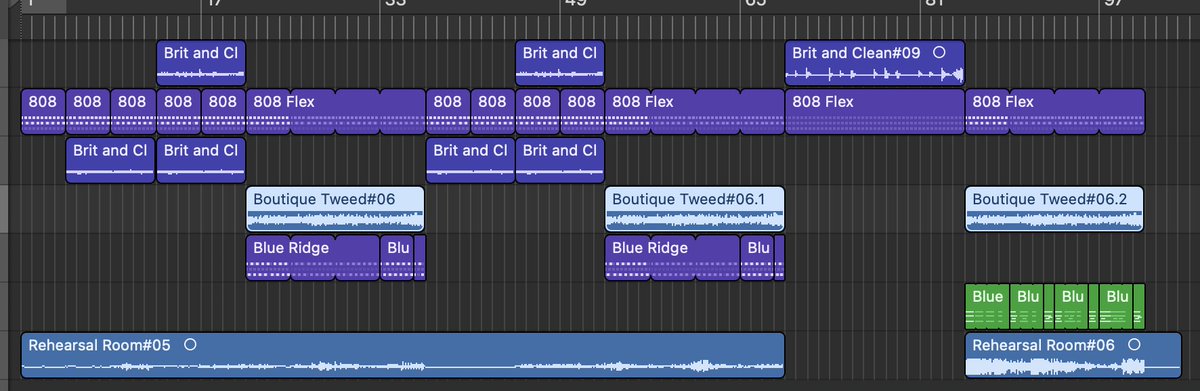The image size is (1200, 391).
Task: Select the Boutique Tweed#06 region
Action: coord(335,209)
